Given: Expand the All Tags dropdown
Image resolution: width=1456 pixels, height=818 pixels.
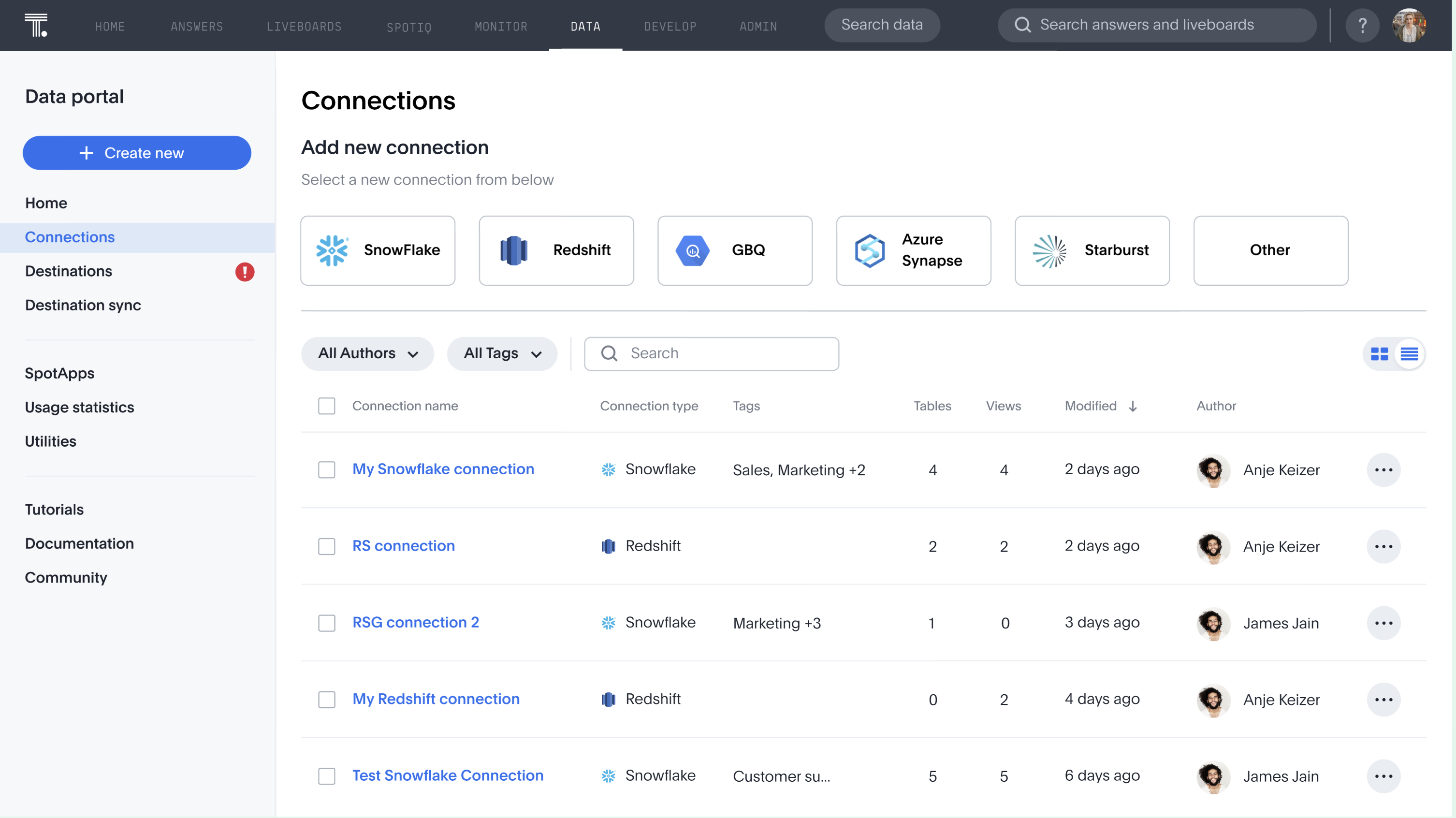Looking at the screenshot, I should point(502,354).
